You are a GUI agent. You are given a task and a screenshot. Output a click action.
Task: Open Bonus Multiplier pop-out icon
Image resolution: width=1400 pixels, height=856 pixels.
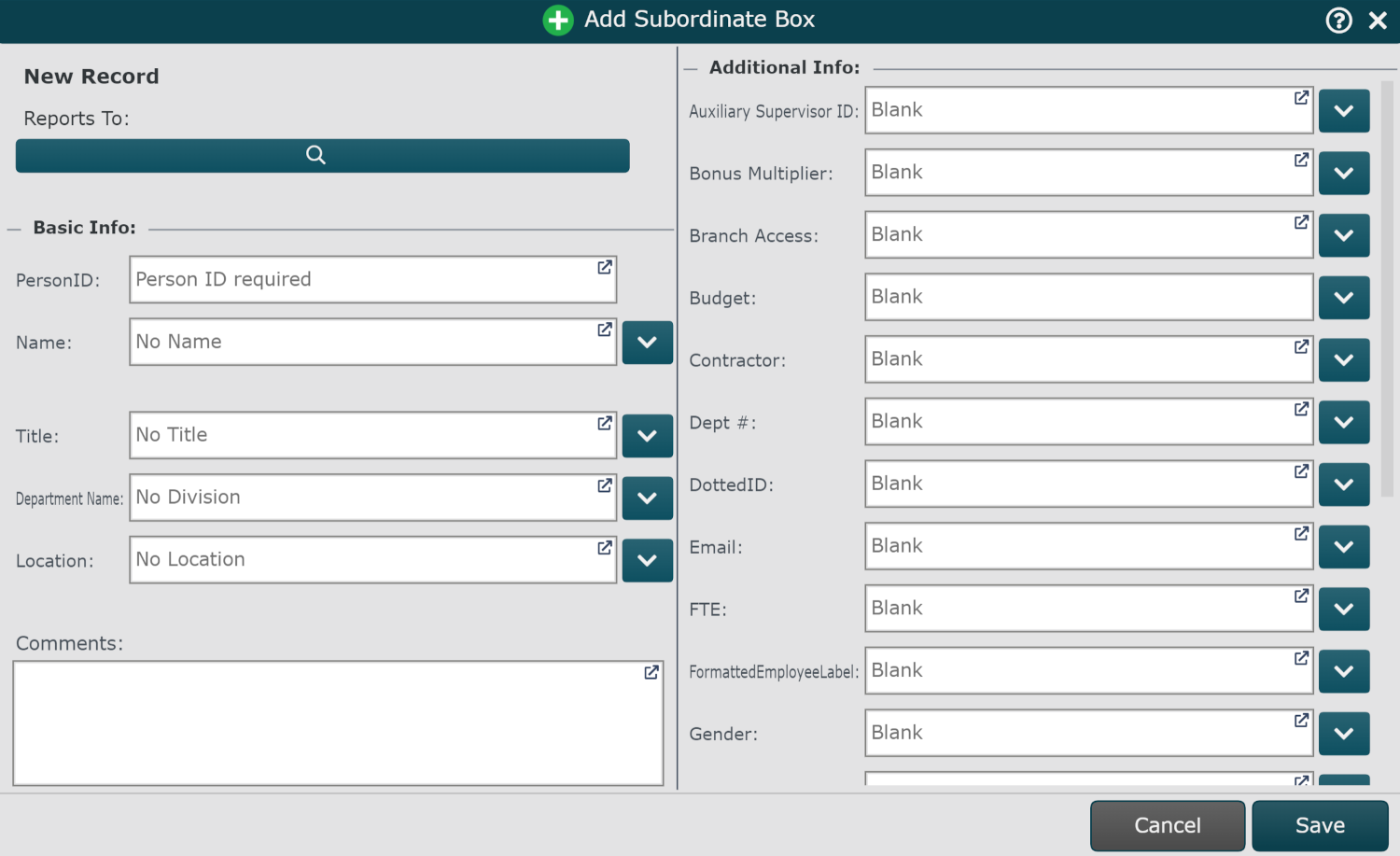pos(1301,161)
